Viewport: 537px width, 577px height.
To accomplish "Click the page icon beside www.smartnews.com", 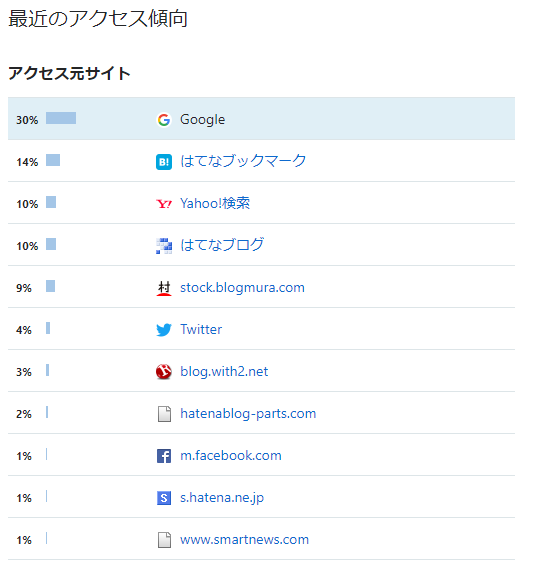I will point(164,540).
